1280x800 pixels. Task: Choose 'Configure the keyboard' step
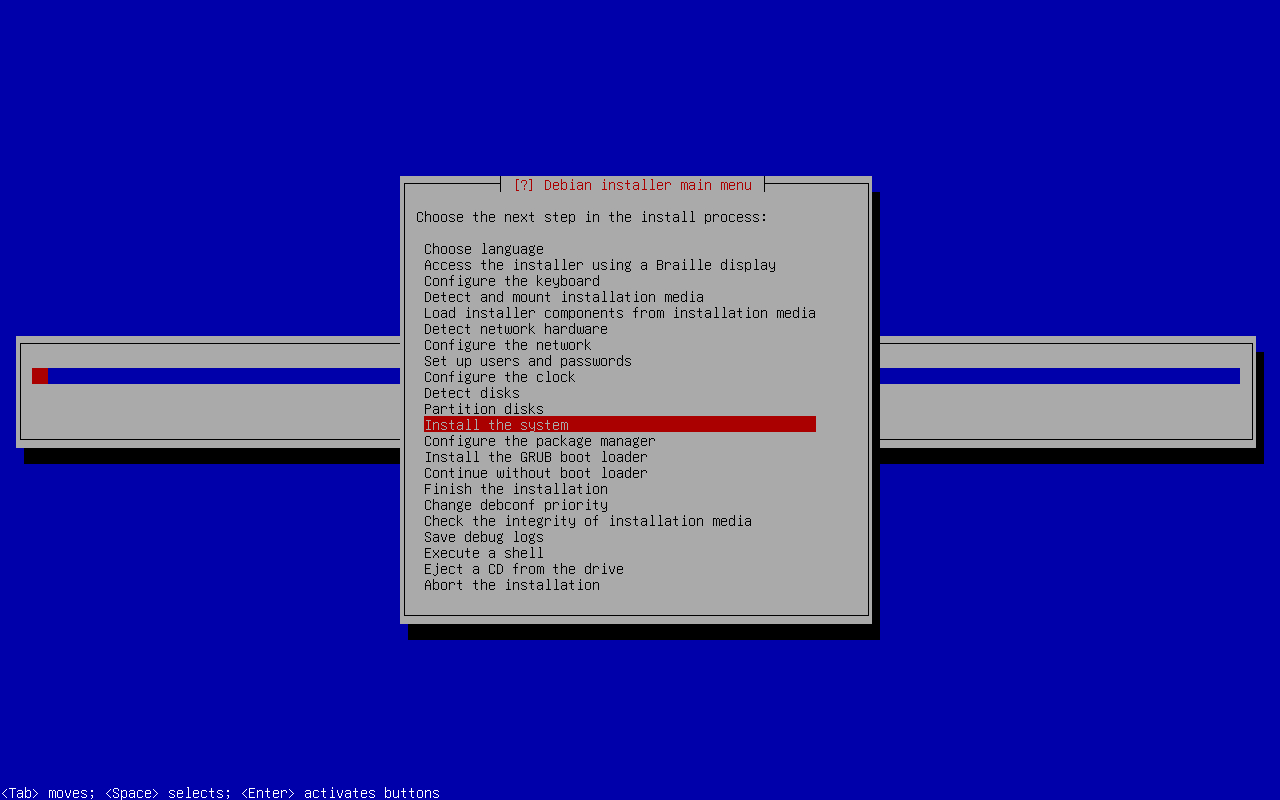[x=511, y=281]
